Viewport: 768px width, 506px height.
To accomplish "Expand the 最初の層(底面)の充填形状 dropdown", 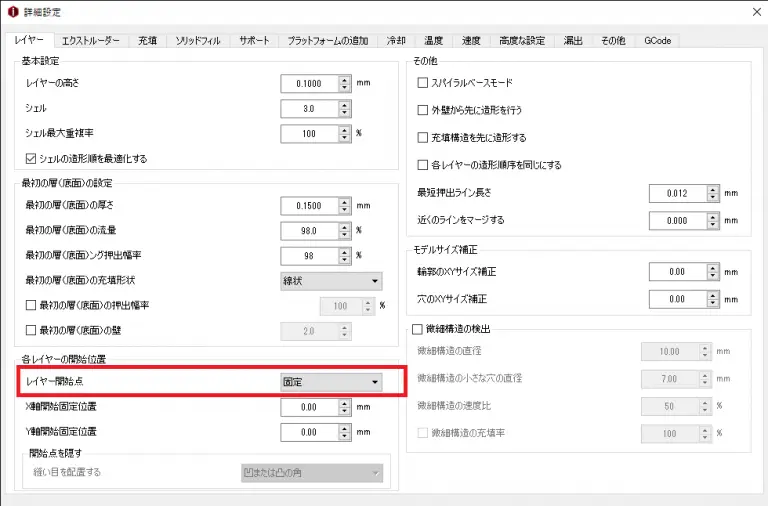I will point(331,281).
